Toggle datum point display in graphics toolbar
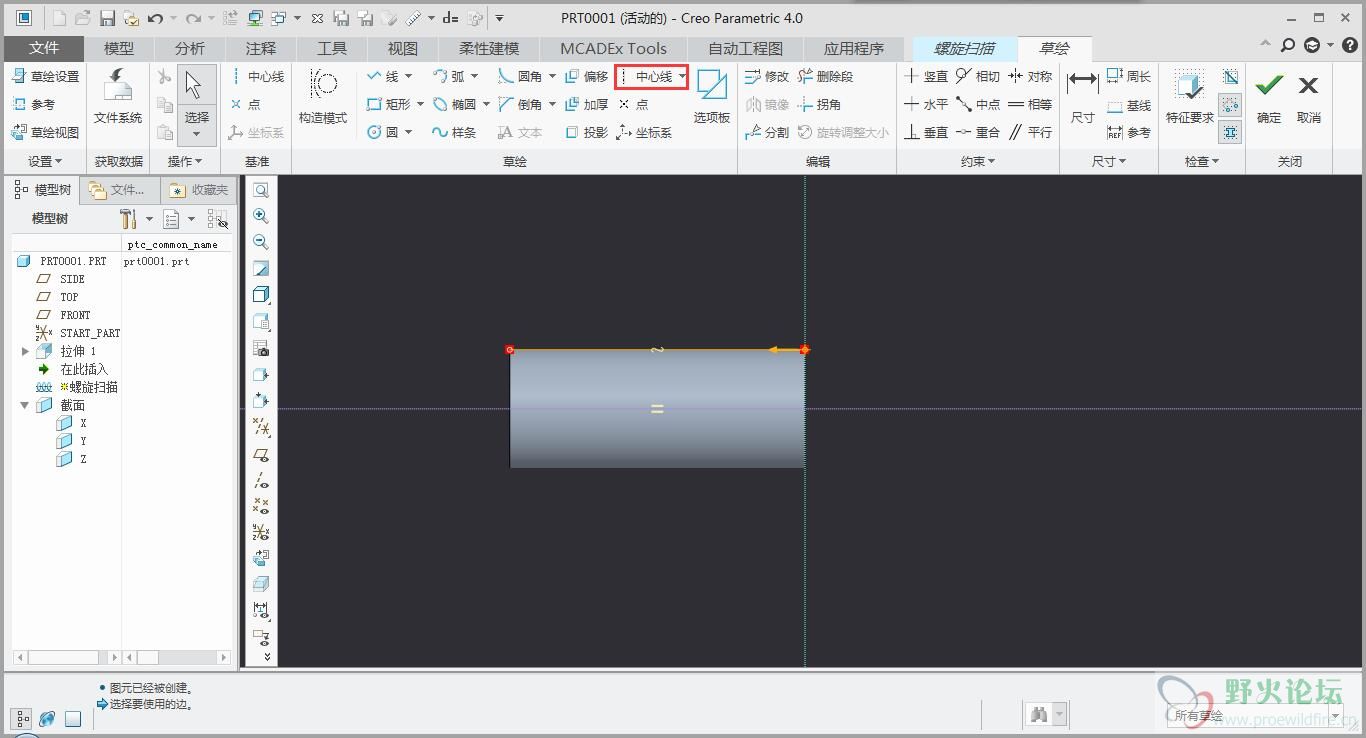 click(261, 506)
